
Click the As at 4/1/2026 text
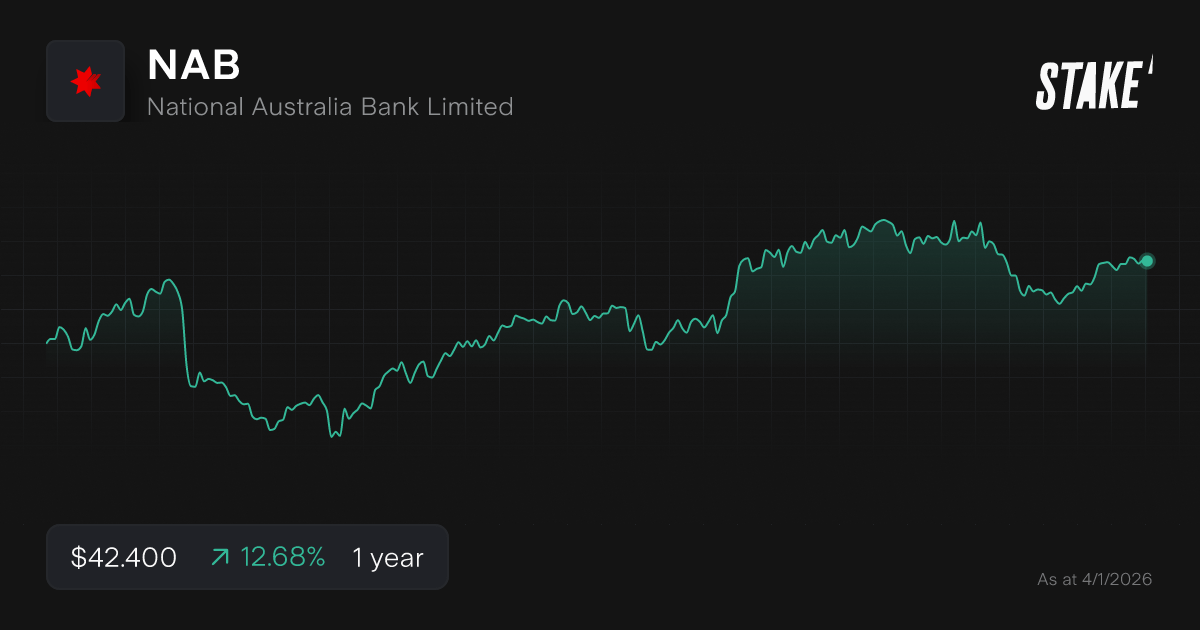coord(1094,578)
